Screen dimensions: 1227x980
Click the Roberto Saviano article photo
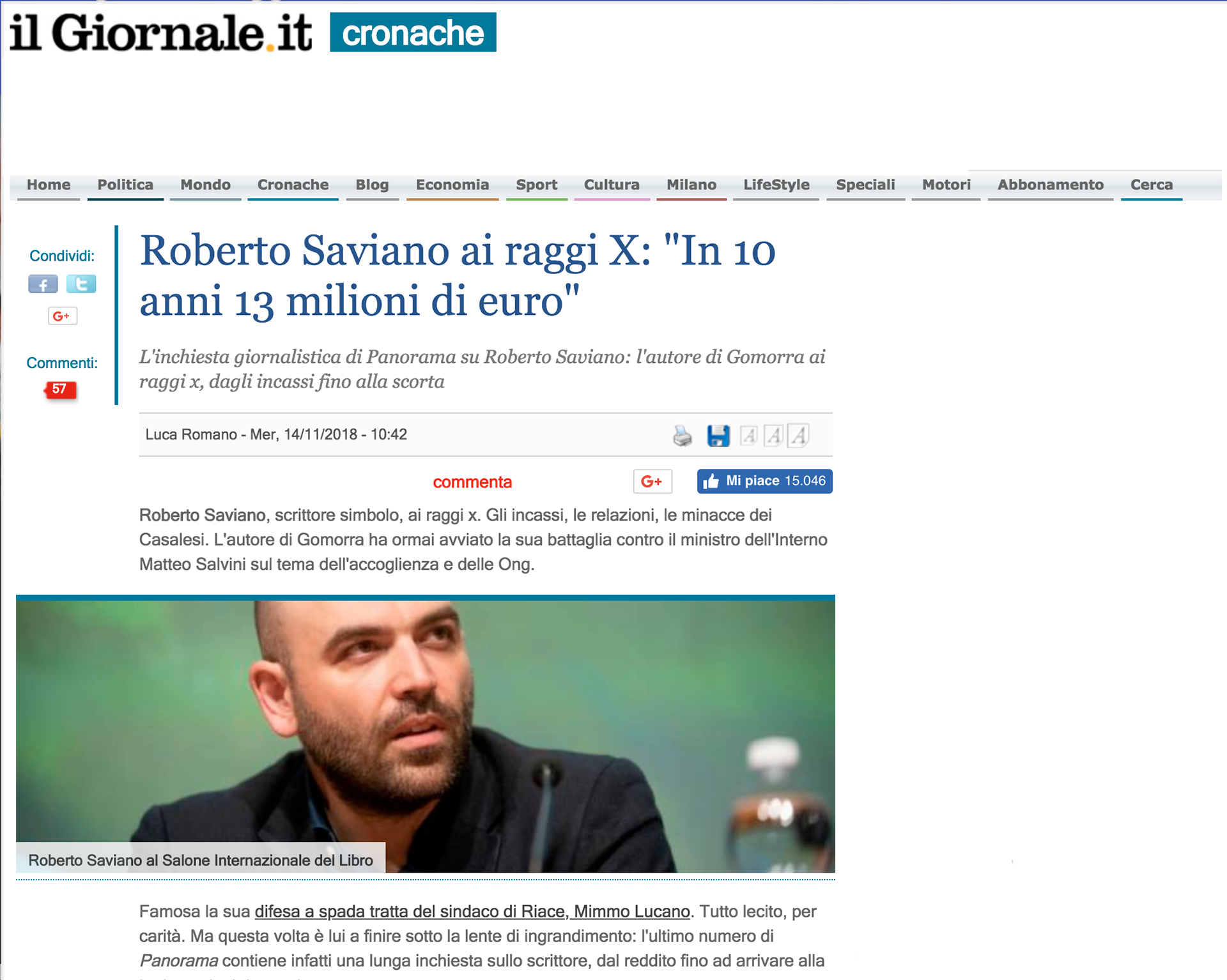[x=426, y=736]
